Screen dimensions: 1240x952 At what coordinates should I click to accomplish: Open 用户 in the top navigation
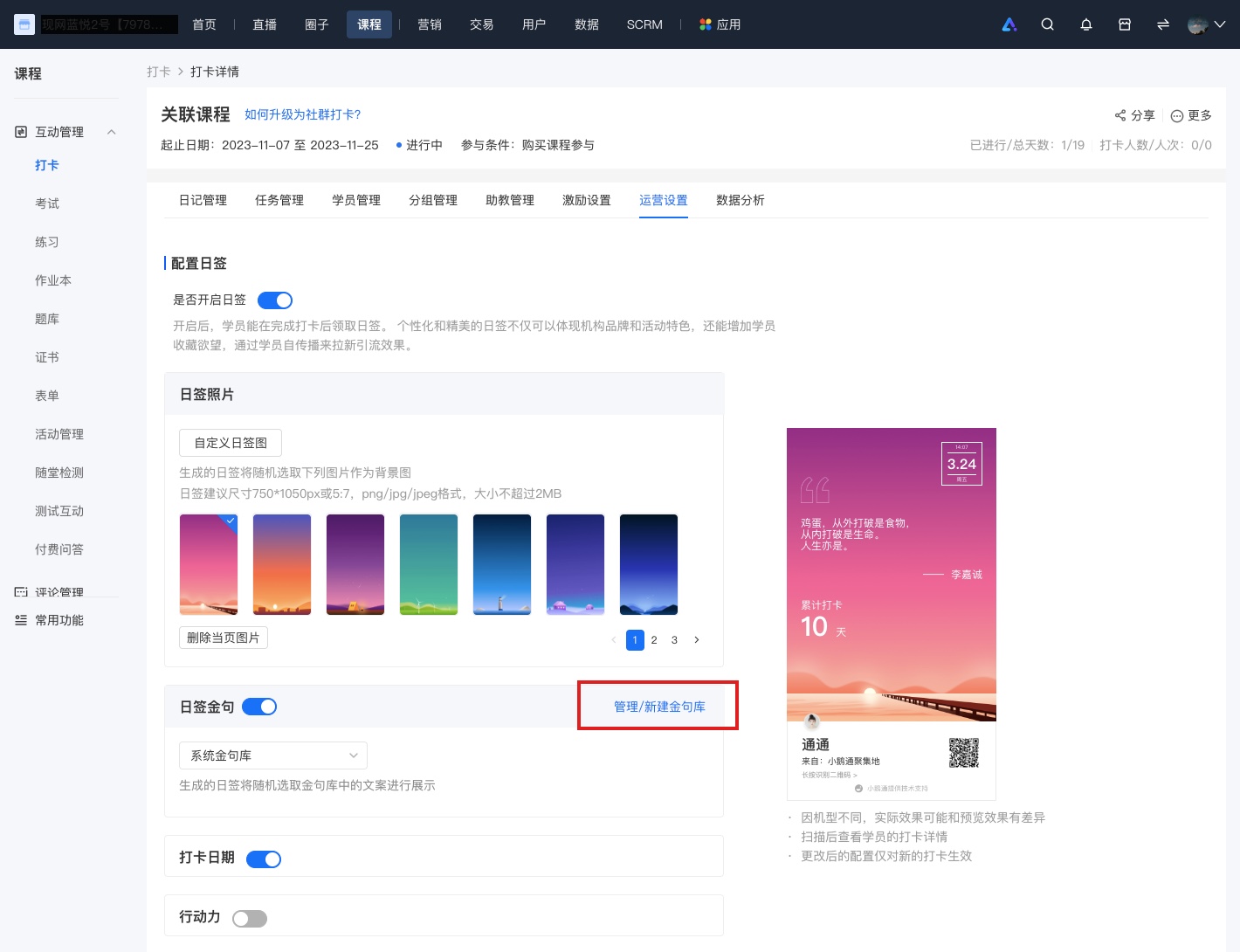tap(534, 24)
